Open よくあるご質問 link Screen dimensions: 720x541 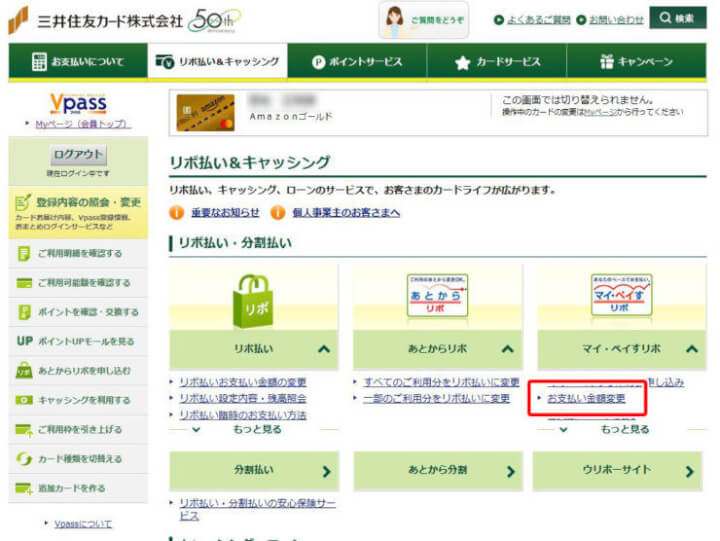coord(538,20)
